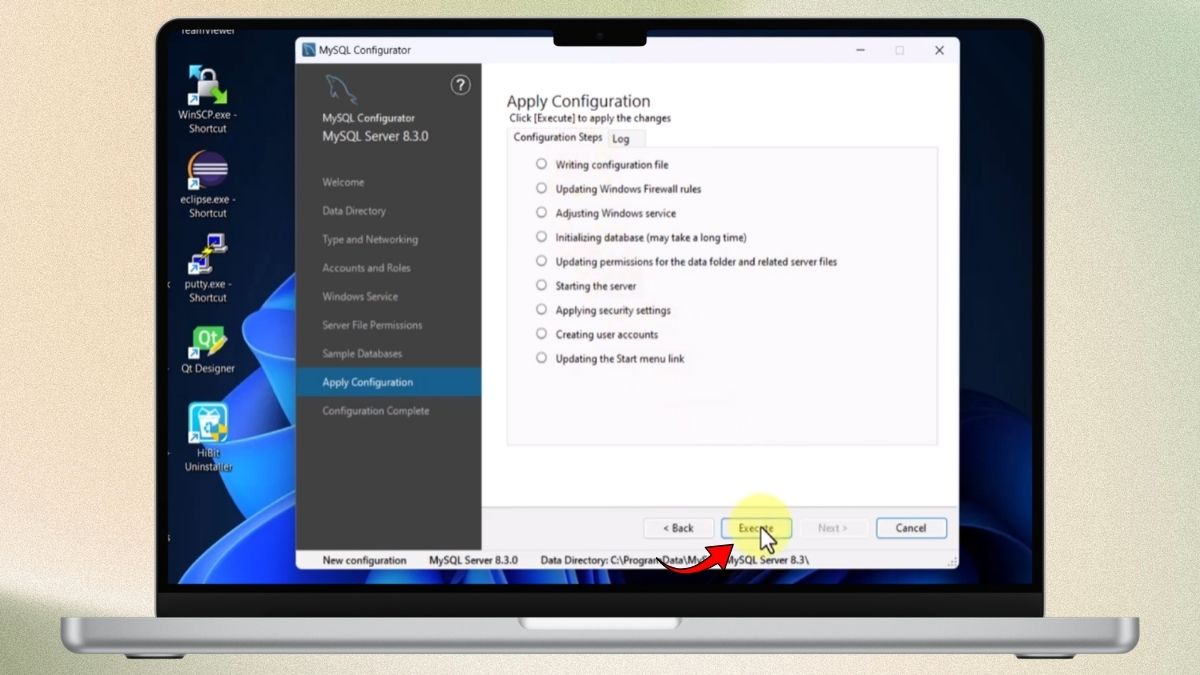Open the Windows Service sidebar step

pyautogui.click(x=360, y=296)
